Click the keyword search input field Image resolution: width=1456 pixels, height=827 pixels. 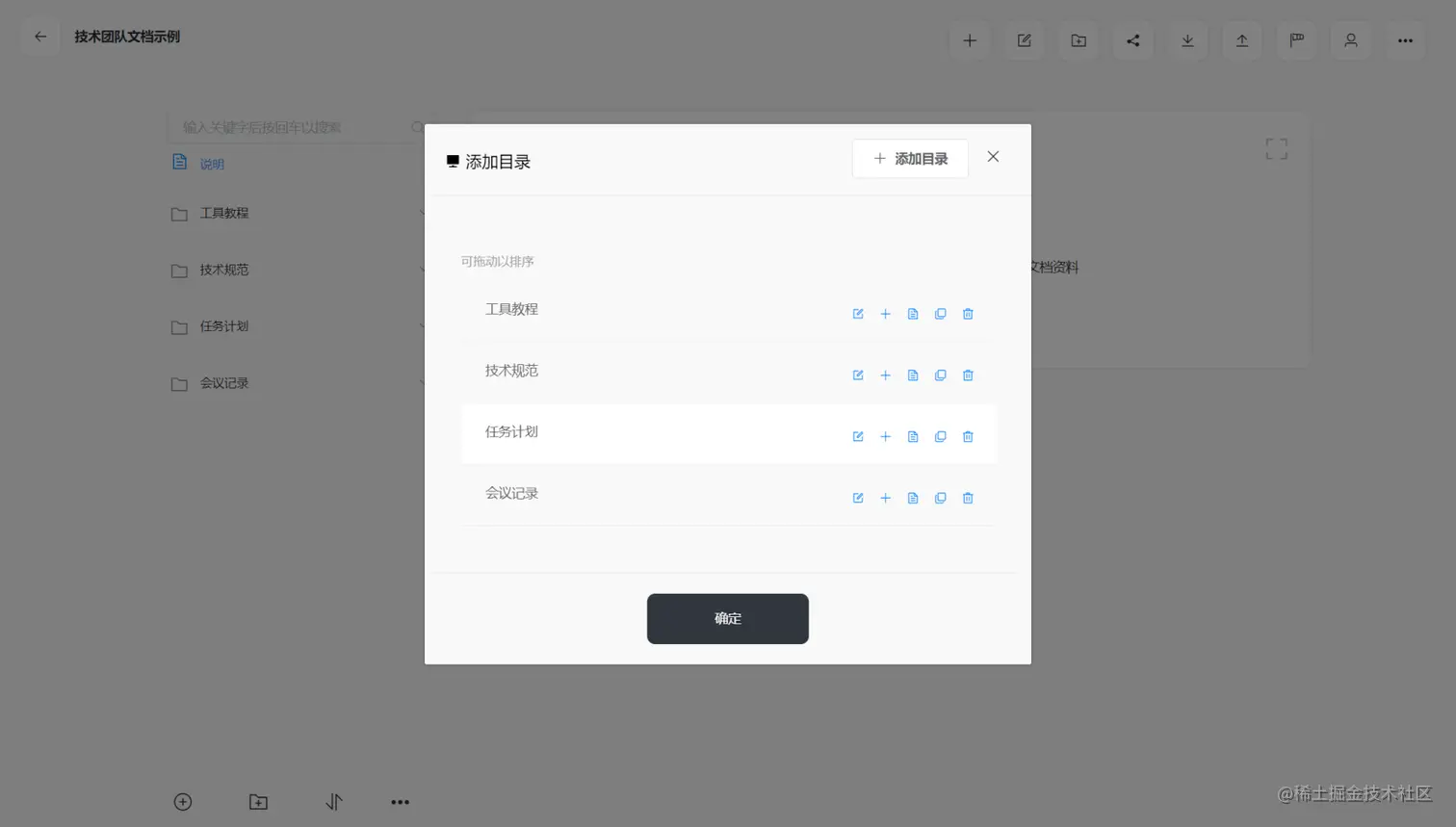pos(289,127)
